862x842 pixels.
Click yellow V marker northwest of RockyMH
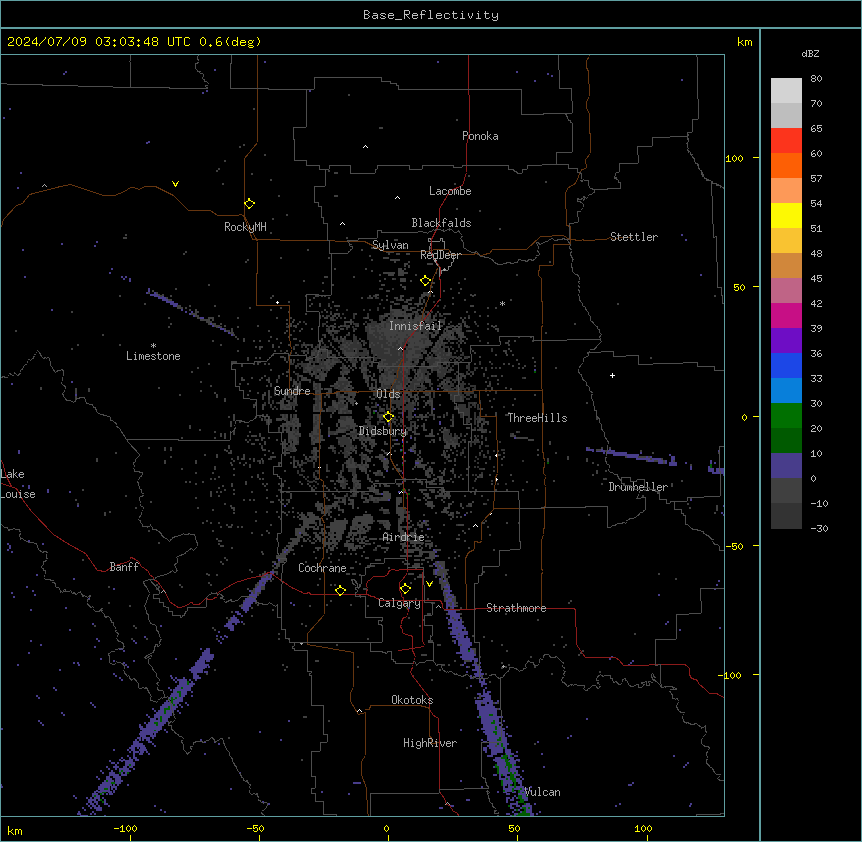pos(175,184)
